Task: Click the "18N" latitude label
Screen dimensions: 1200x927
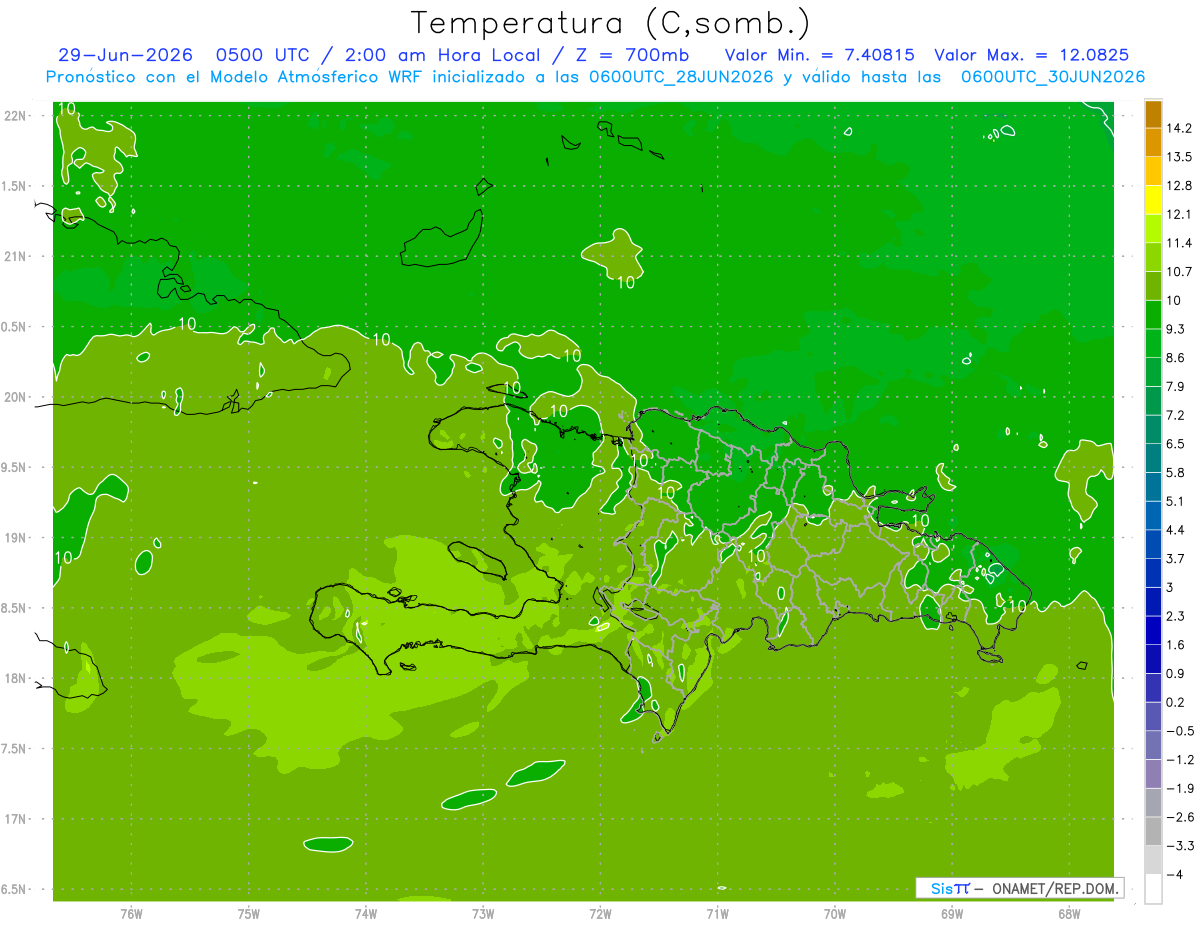Action: coord(16,678)
